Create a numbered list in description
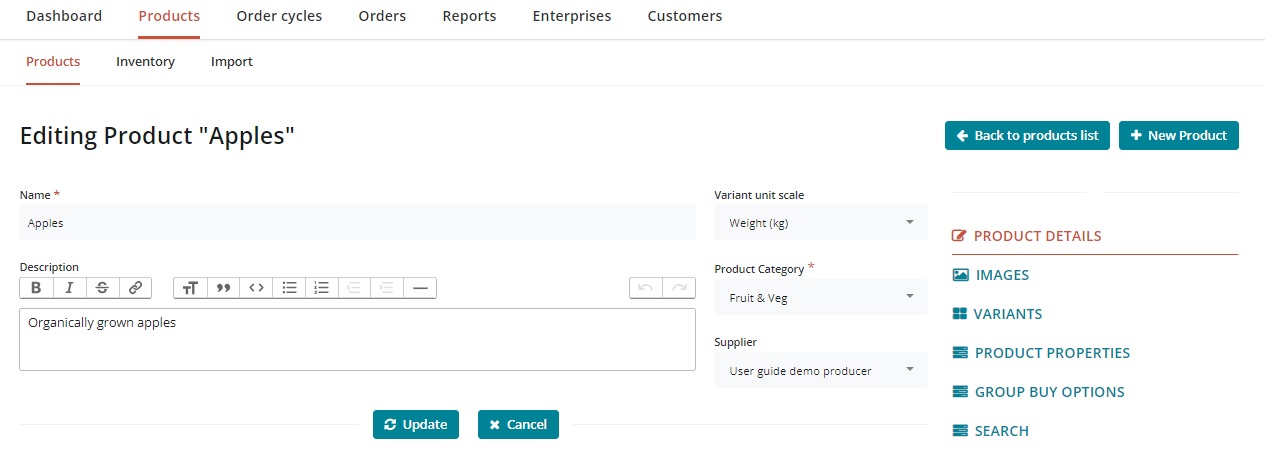 (x=321, y=288)
